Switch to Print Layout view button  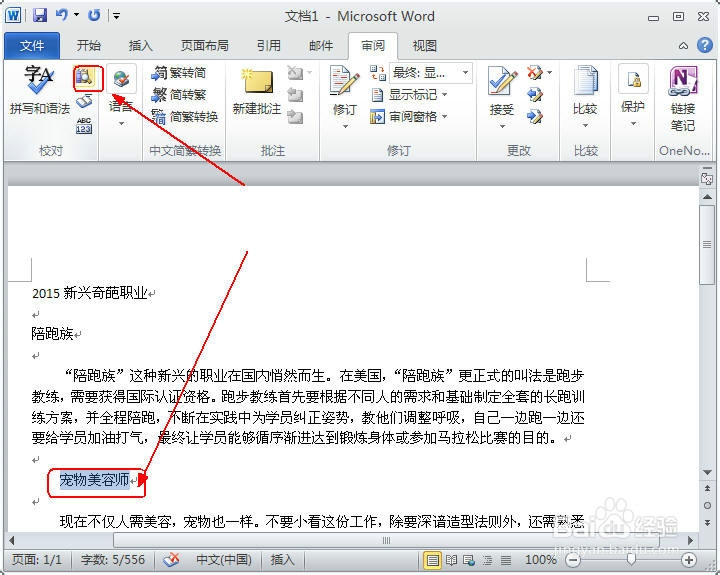(432, 560)
